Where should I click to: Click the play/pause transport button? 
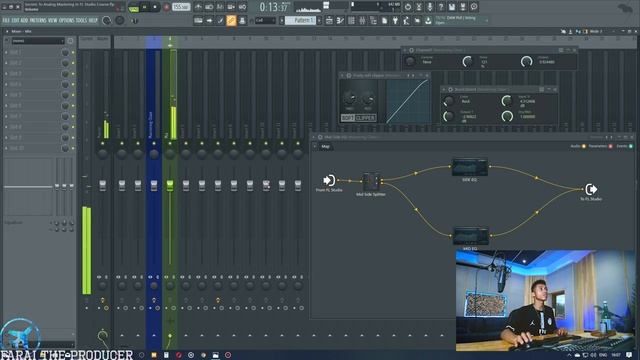point(144,7)
